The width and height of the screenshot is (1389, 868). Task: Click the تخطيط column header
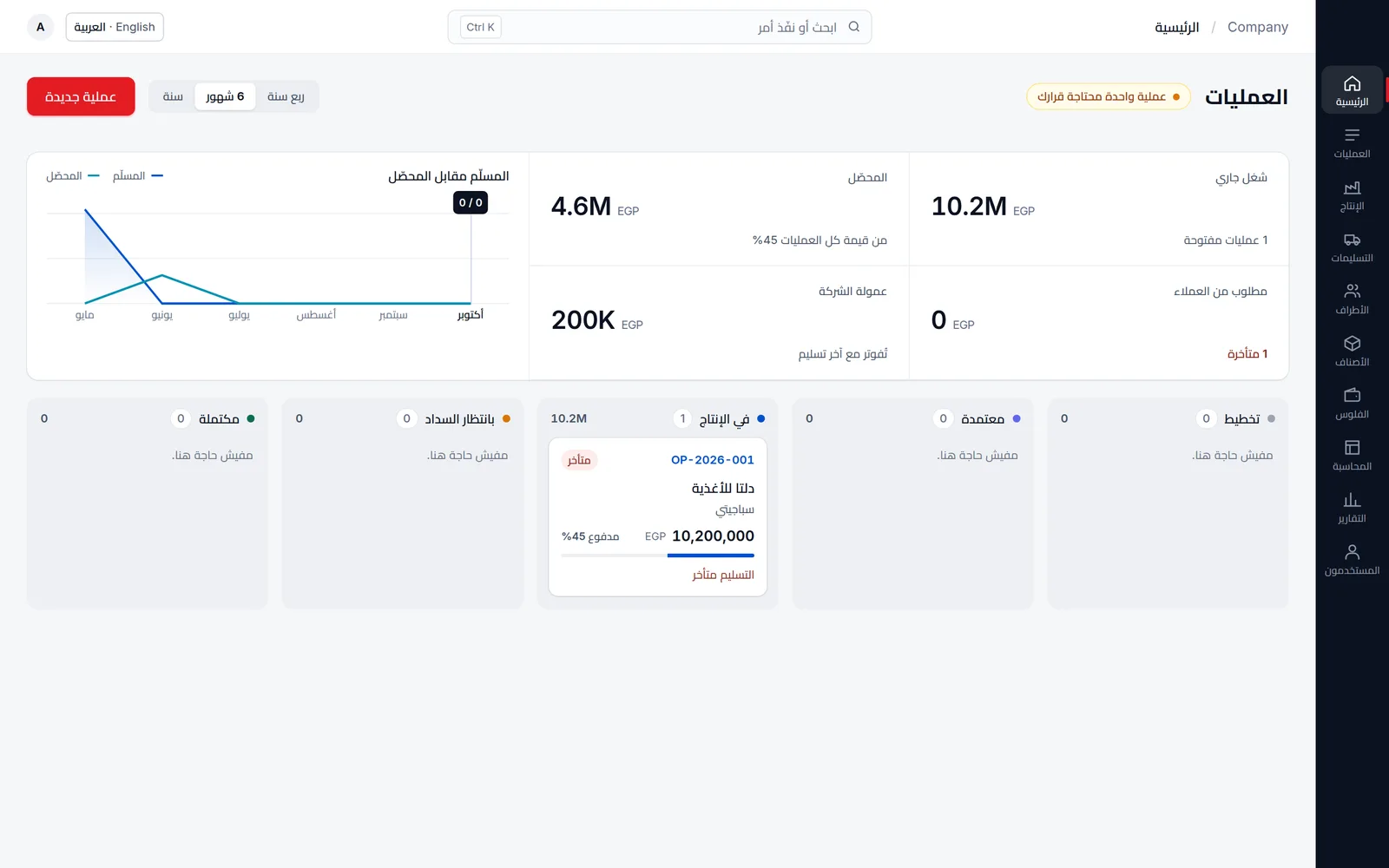coord(1168,418)
